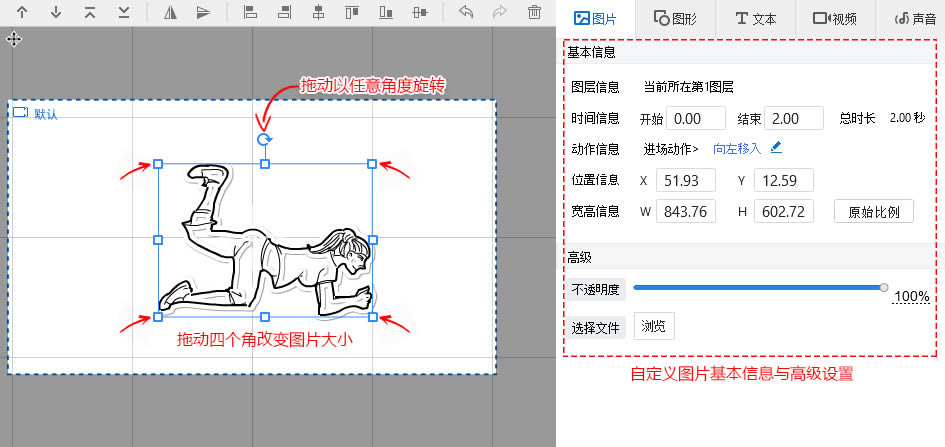
Task: Switch to the 视频 tab
Action: pyautogui.click(x=835, y=19)
